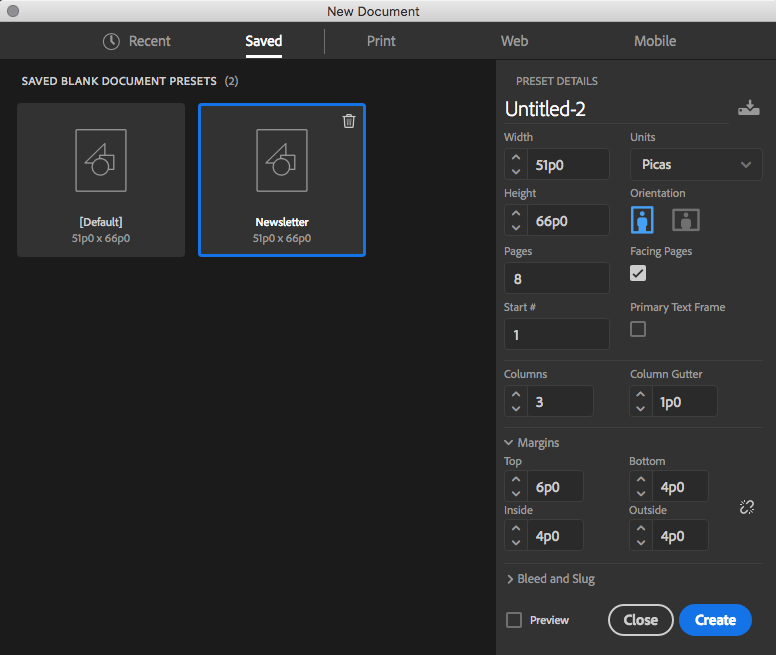Uncheck the Facing Pages checkbox
The height and width of the screenshot is (655, 776).
point(638,273)
